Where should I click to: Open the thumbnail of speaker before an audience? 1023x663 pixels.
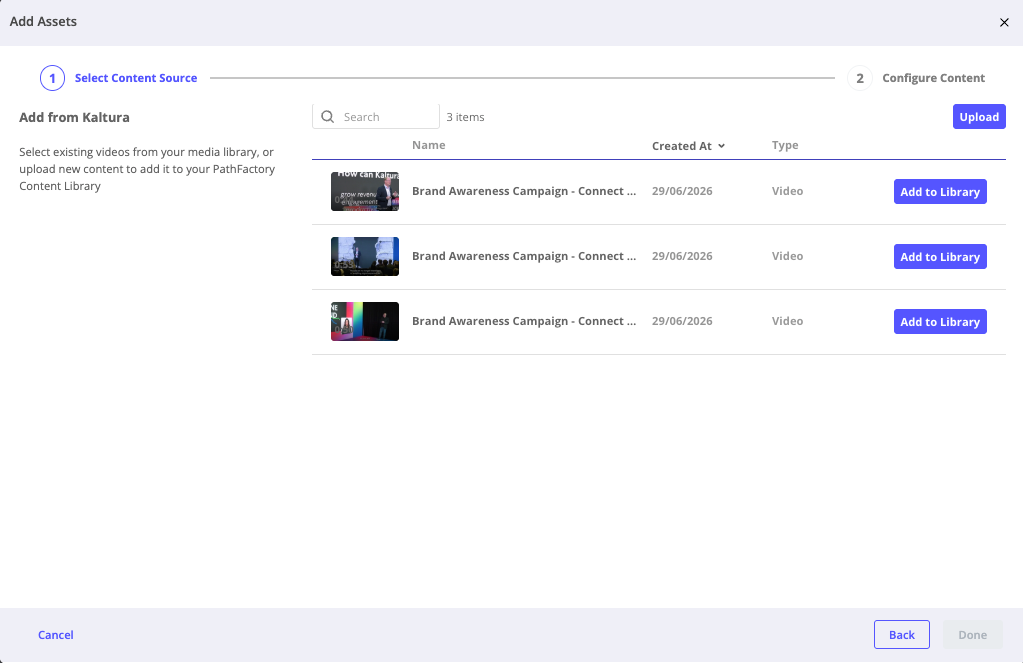coord(365,256)
